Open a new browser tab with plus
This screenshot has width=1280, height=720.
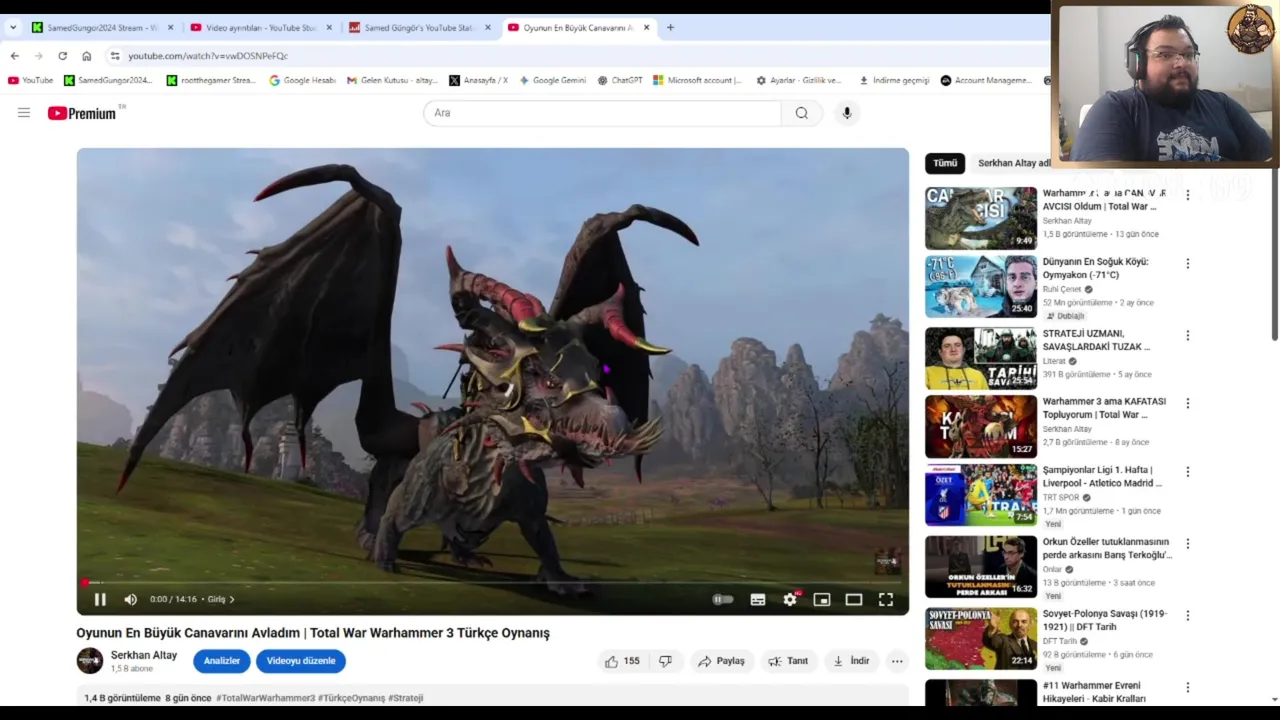coord(670,27)
